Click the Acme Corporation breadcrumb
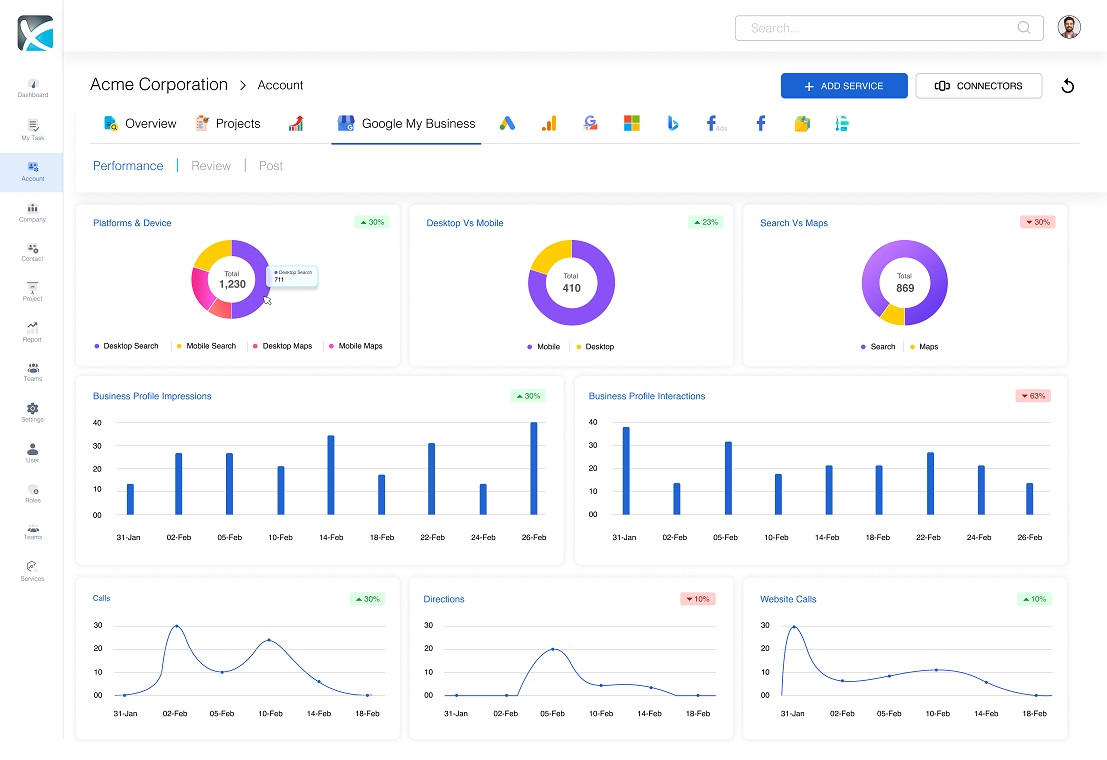 pyautogui.click(x=159, y=85)
